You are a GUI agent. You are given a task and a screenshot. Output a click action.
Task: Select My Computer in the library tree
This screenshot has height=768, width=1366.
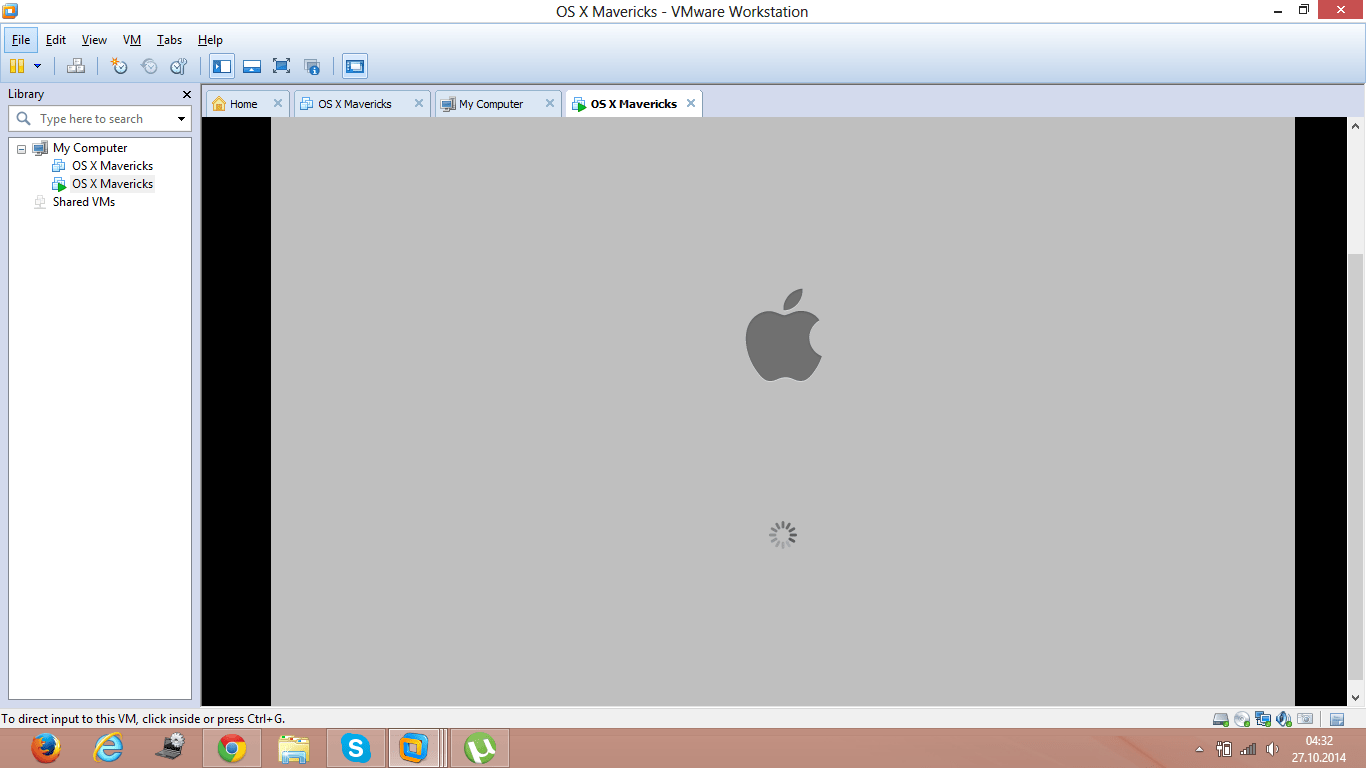90,148
